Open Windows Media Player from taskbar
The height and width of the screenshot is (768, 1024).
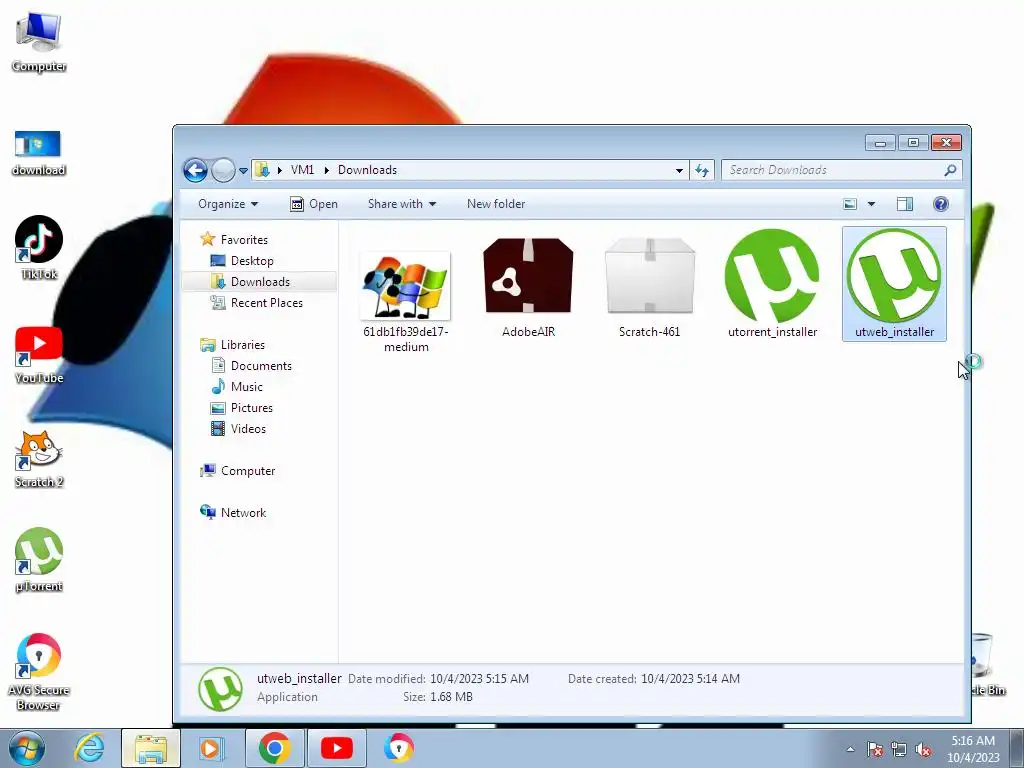[x=210, y=748]
